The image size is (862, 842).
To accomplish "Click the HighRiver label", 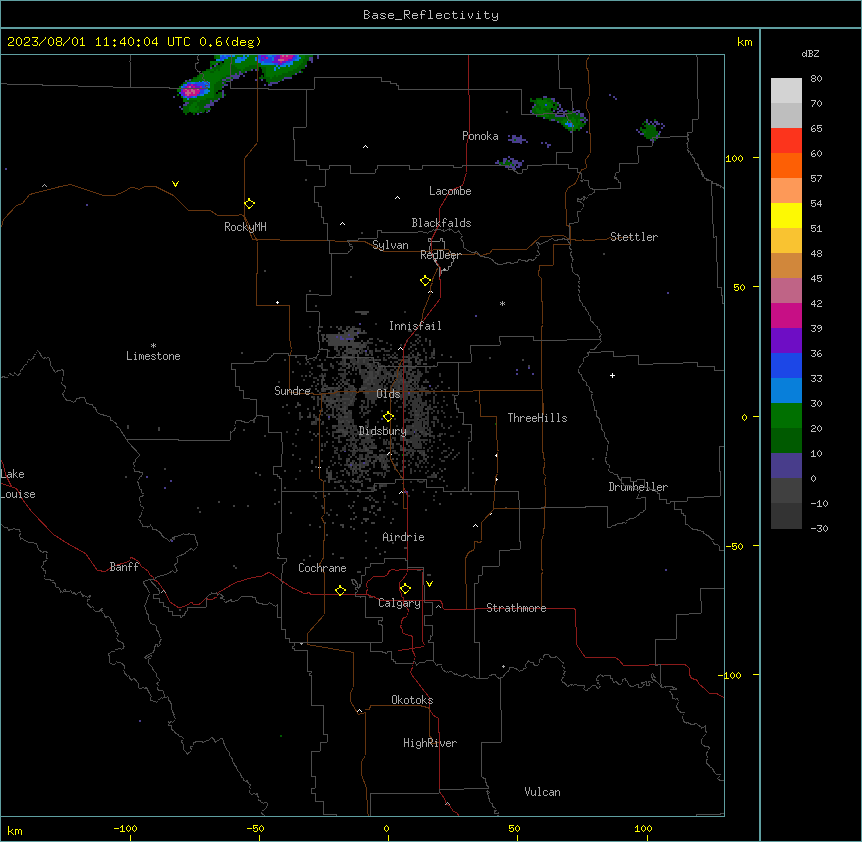I will pyautogui.click(x=430, y=743).
